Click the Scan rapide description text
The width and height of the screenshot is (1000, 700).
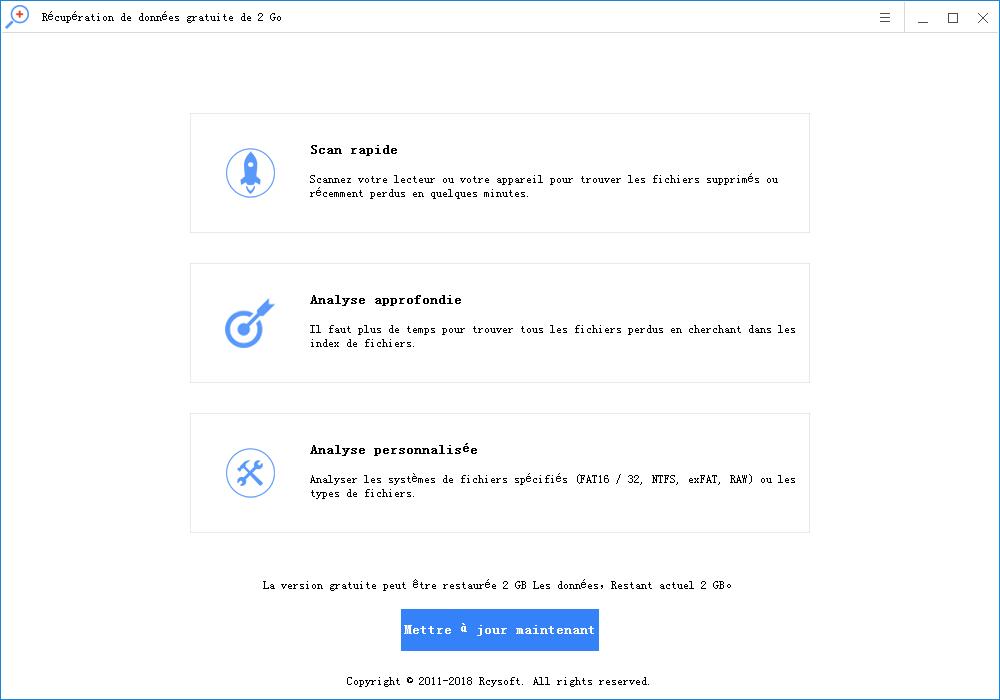pyautogui.click(x=544, y=186)
